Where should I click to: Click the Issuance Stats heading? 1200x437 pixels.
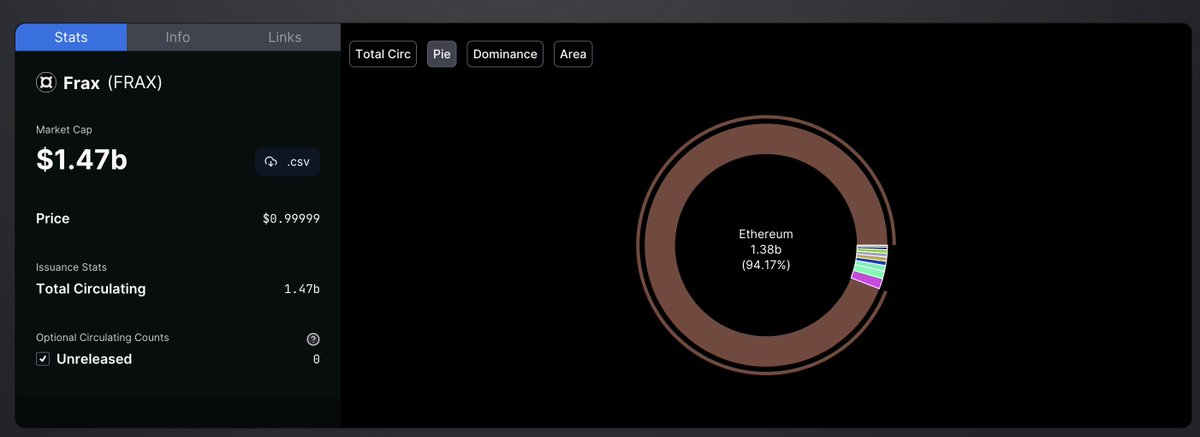71,268
